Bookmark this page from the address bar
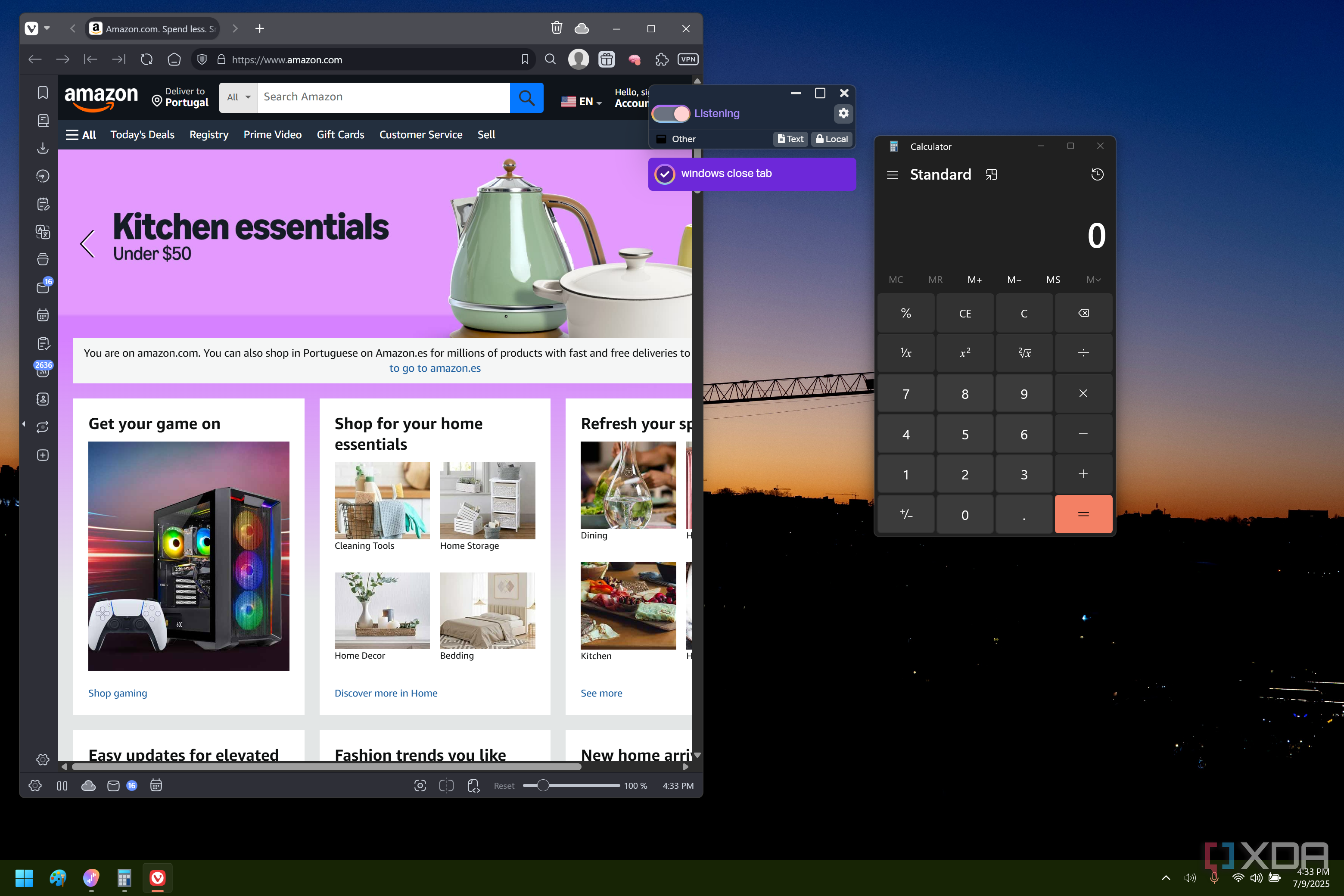 525,59
